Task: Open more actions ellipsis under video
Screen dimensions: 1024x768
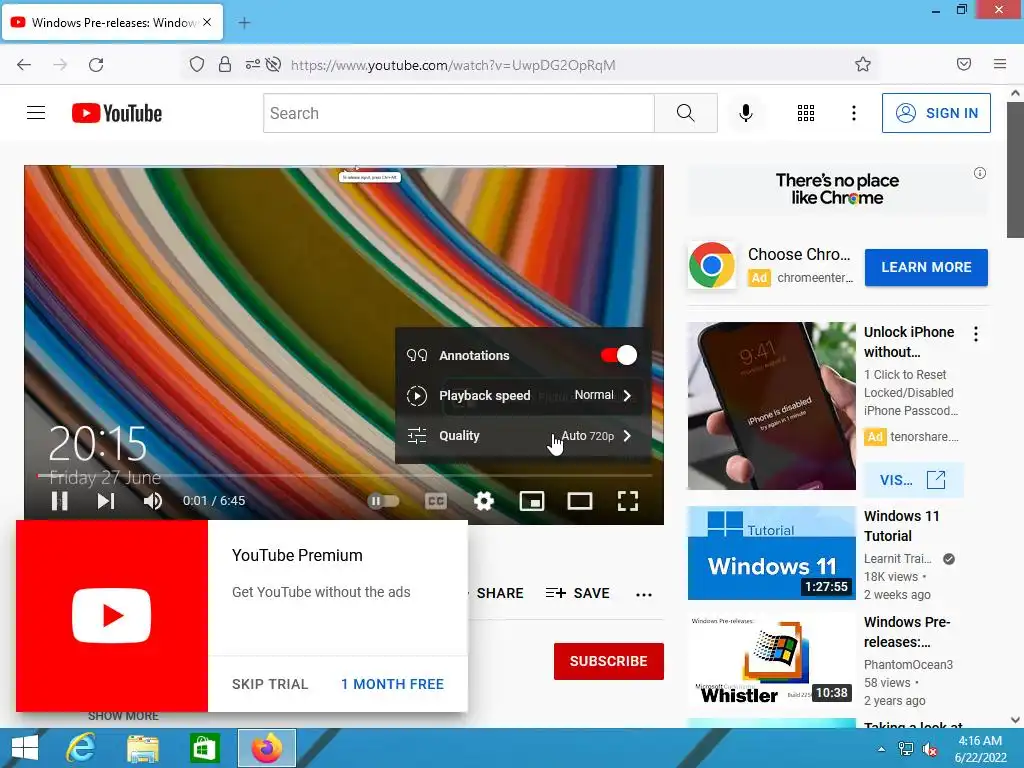Action: coord(644,594)
